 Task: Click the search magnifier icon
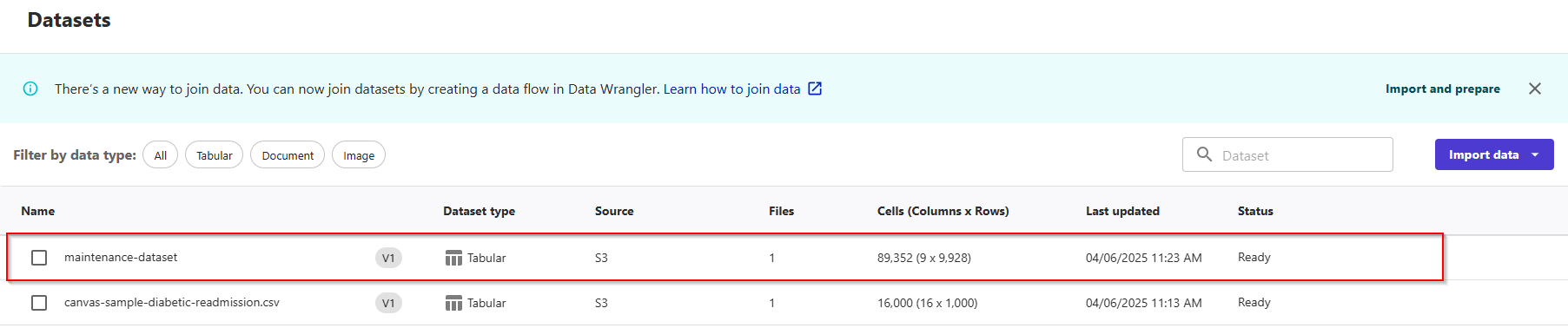[1204, 154]
